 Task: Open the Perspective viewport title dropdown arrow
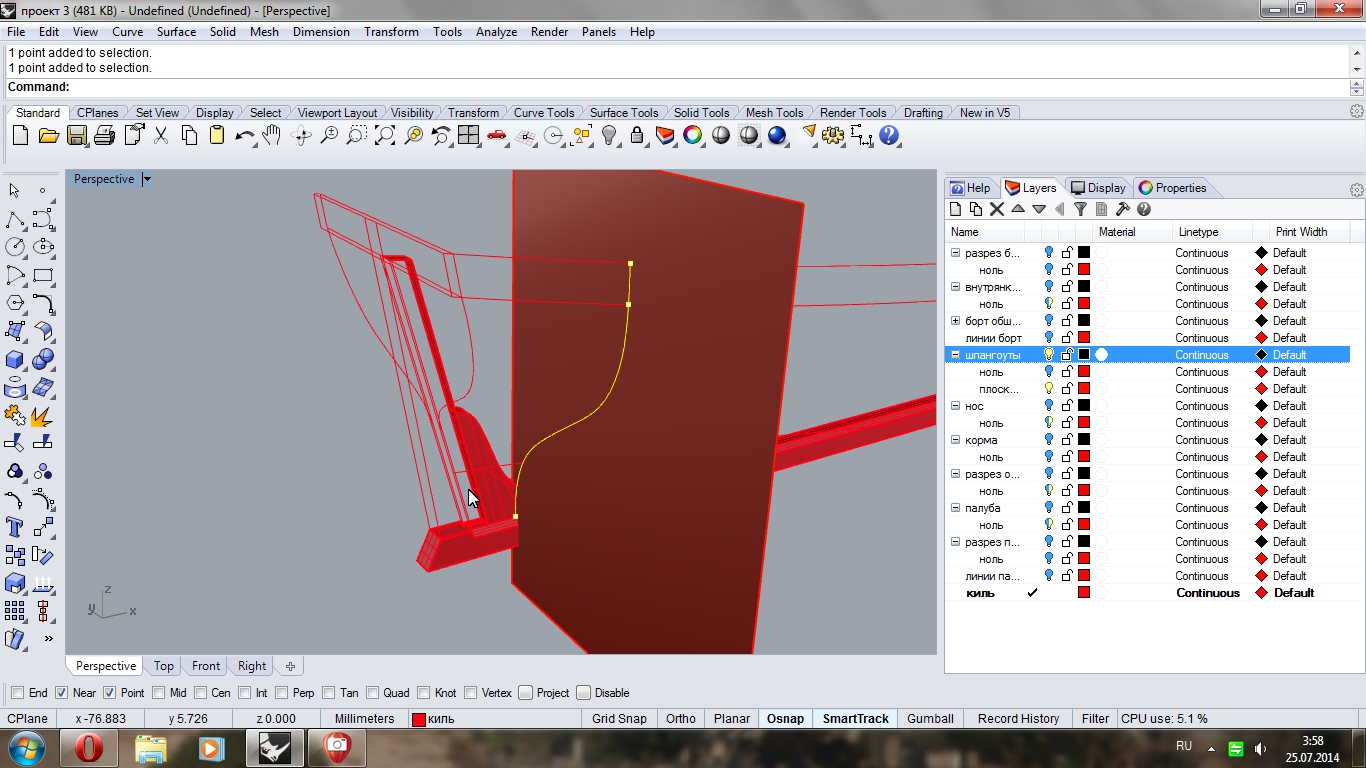(147, 180)
